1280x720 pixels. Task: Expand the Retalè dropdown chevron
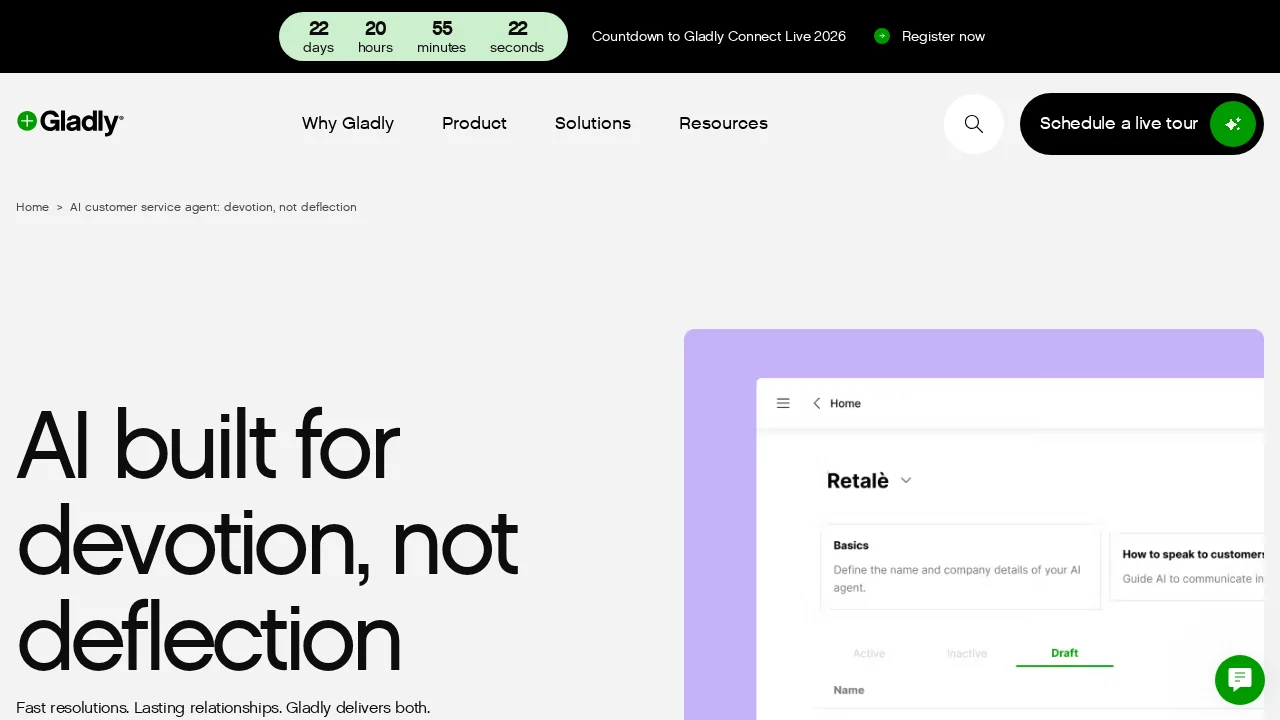pos(906,481)
